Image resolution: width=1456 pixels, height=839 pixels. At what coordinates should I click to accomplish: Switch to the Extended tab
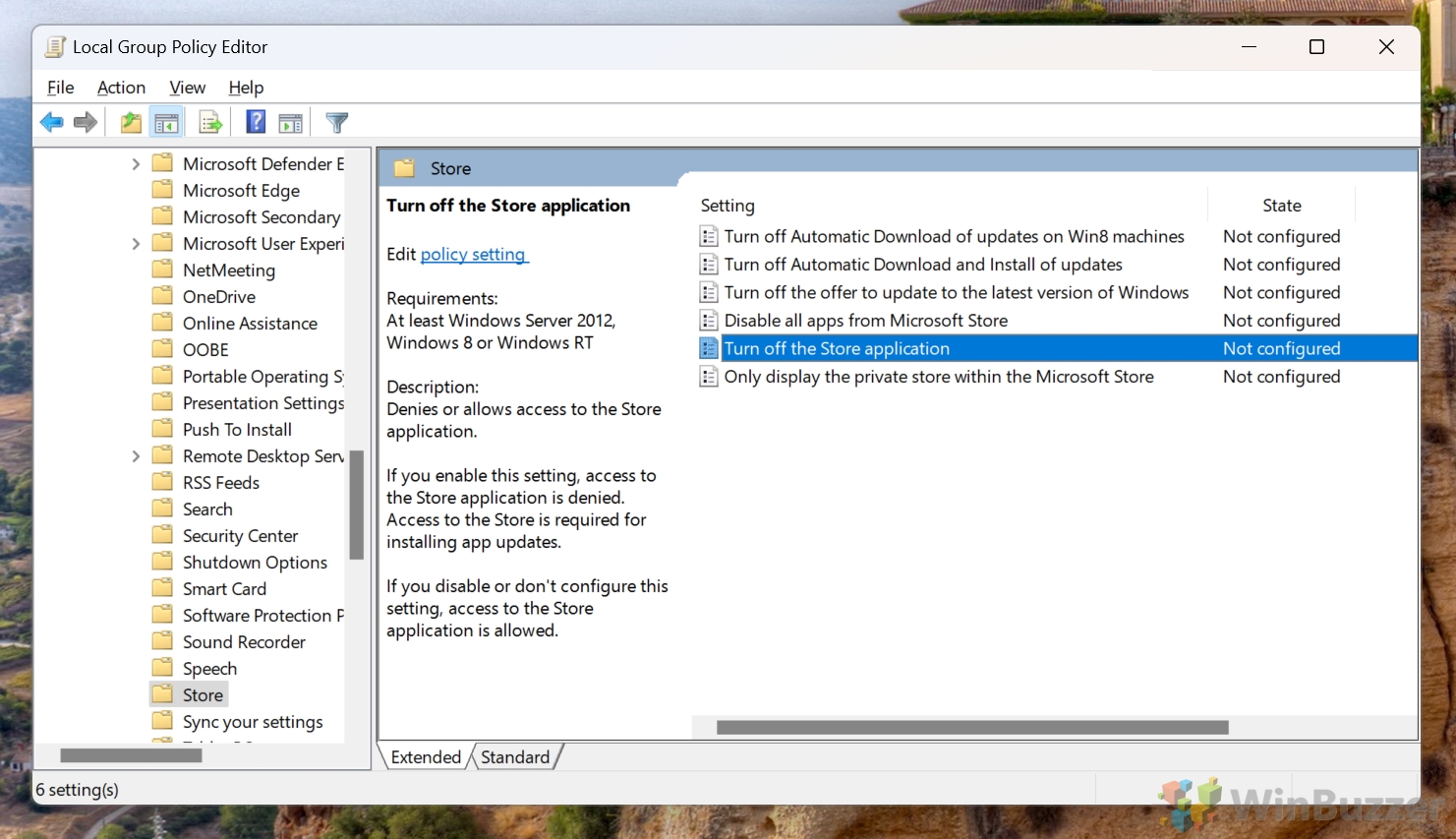(426, 757)
